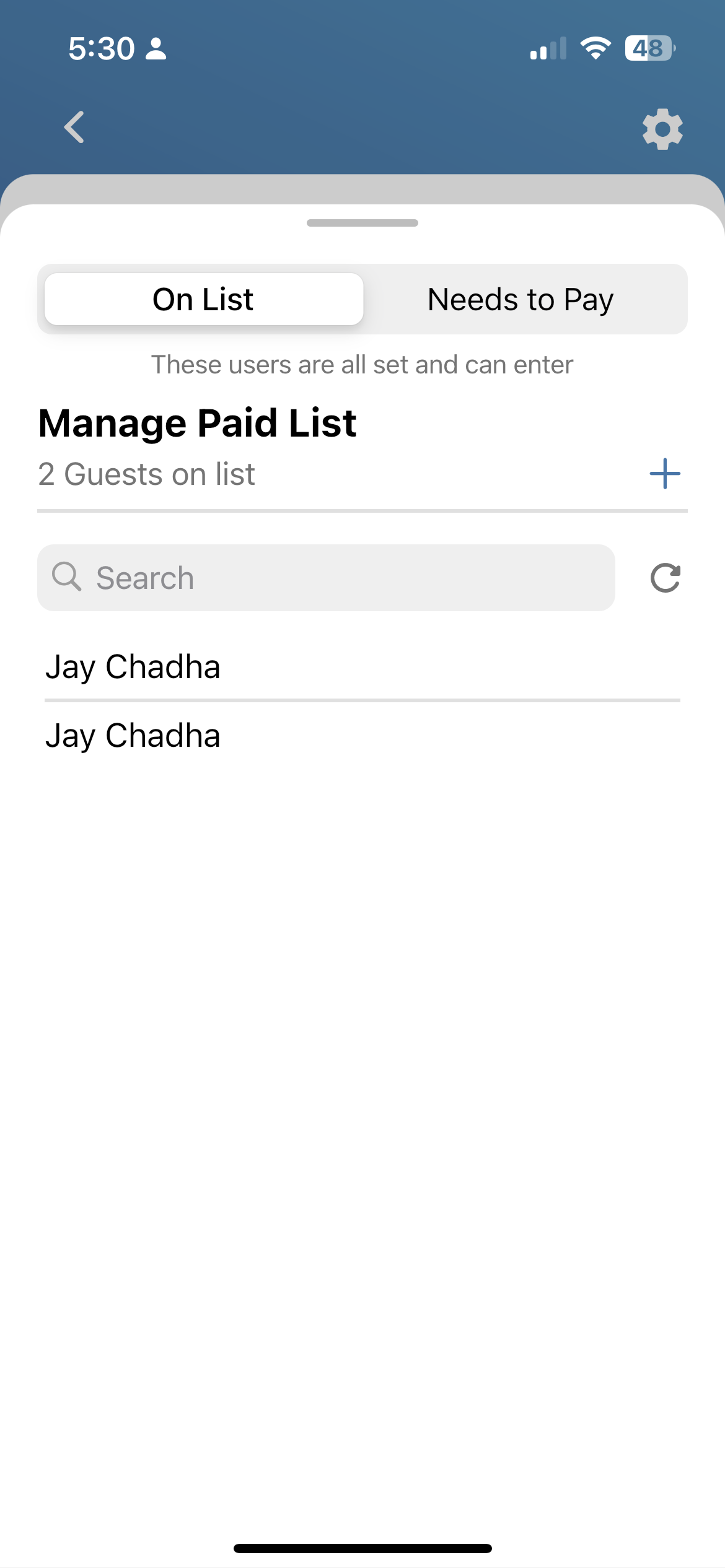Select the second Jay Chadha entry
Screen dimensions: 725x1568
click(362, 735)
